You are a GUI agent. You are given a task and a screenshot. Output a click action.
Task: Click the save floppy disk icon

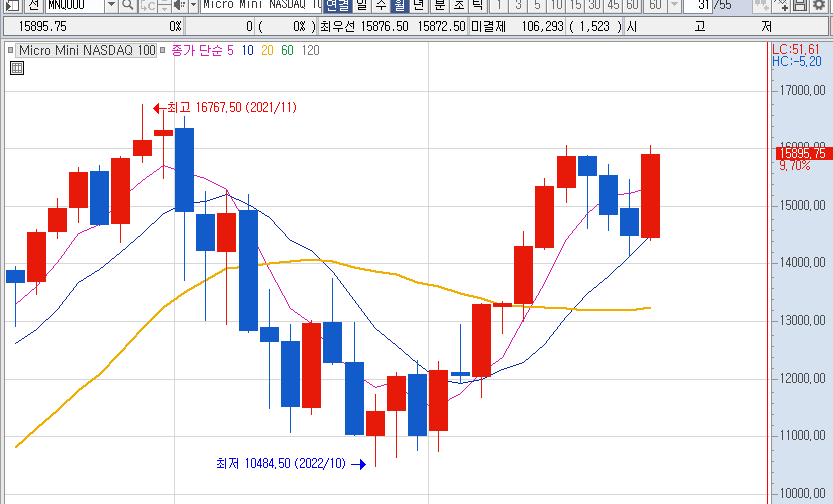800,5
